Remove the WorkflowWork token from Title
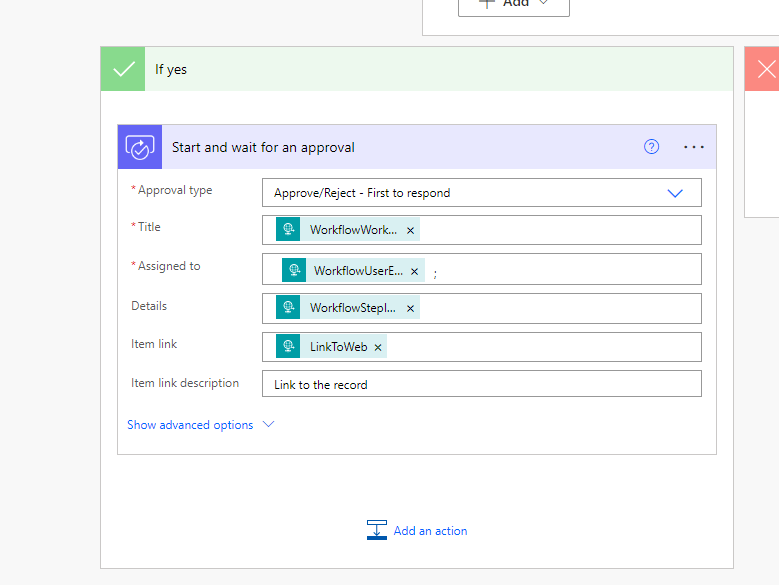Image resolution: width=779 pixels, height=585 pixels. click(410, 230)
